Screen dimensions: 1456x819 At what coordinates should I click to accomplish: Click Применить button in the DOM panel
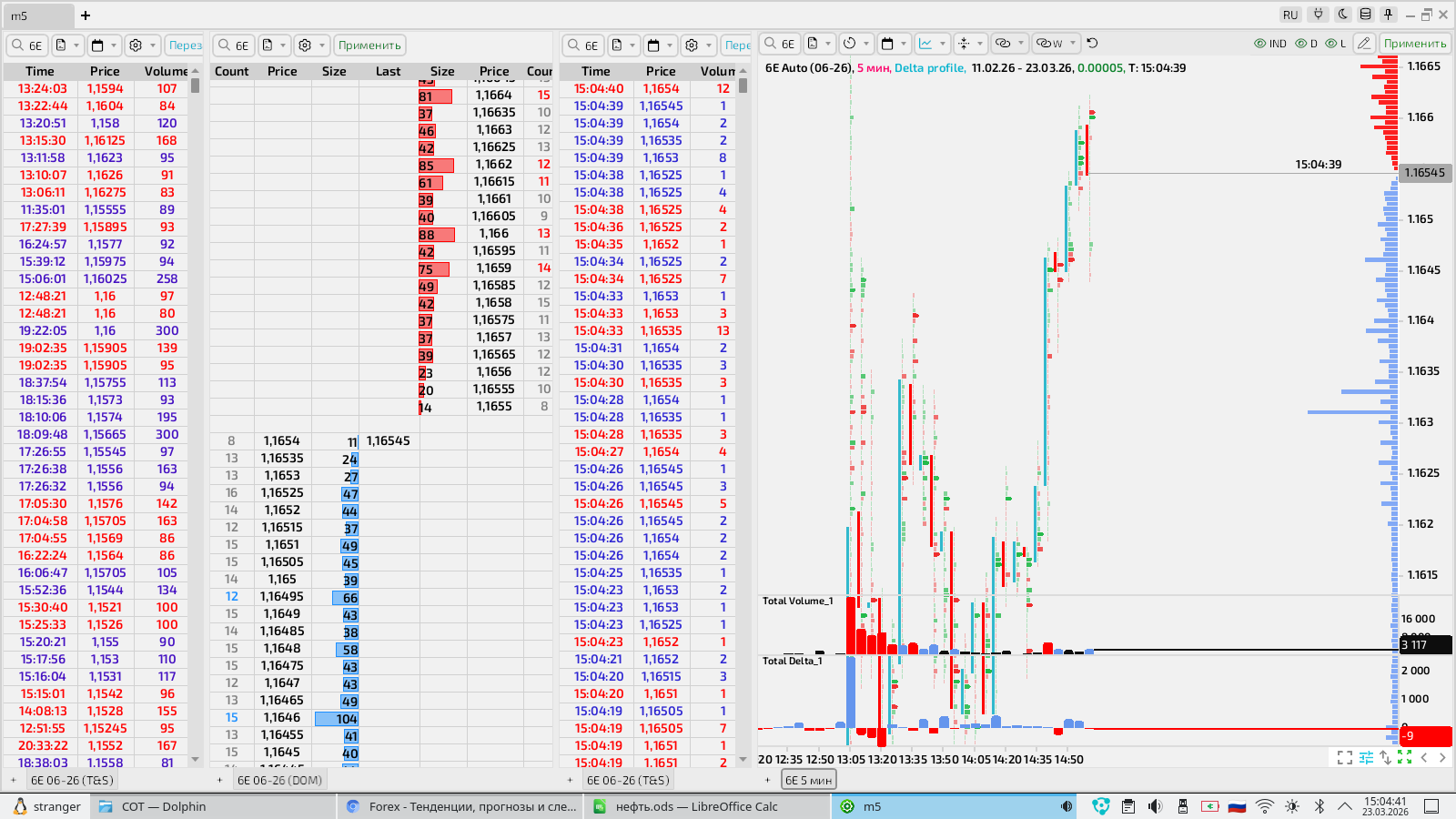coord(369,45)
